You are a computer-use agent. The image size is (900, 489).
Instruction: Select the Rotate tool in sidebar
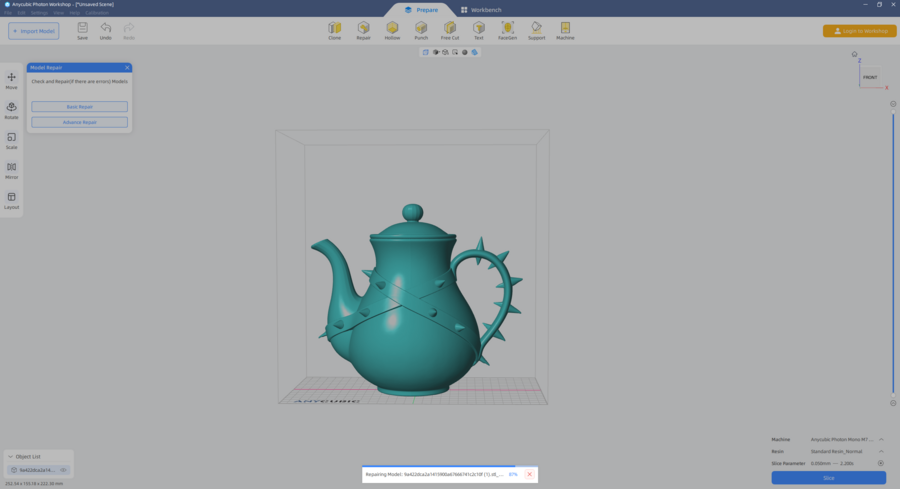[12, 110]
